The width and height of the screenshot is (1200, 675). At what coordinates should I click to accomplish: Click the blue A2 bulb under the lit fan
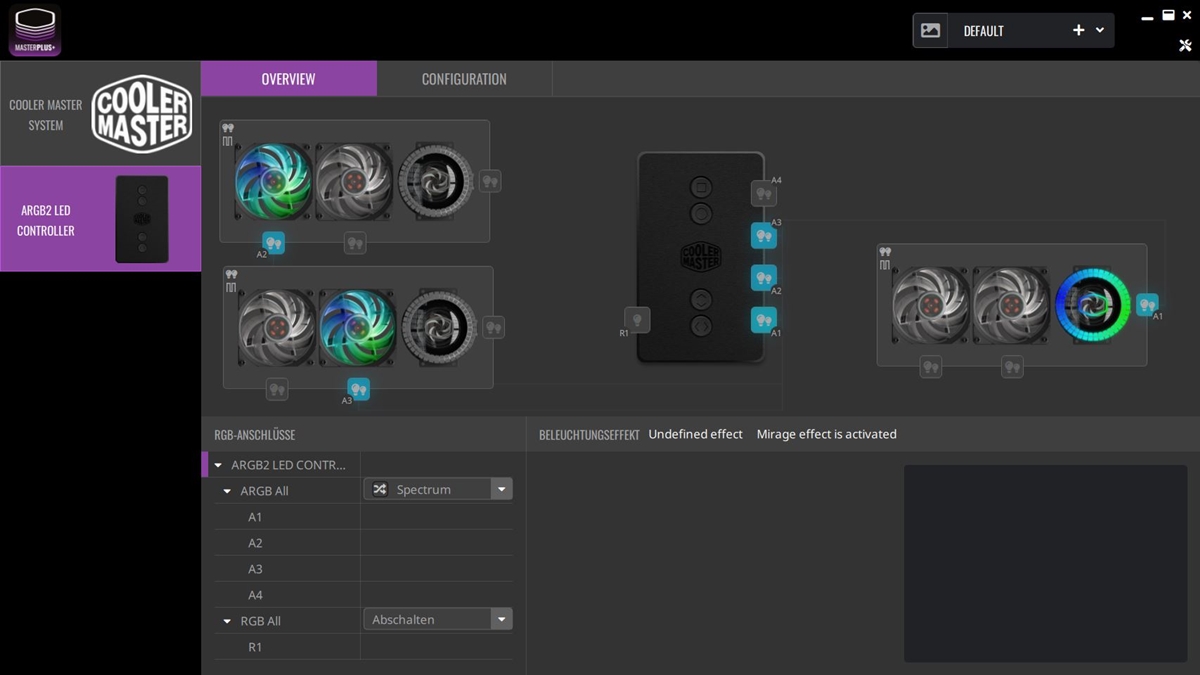click(x=273, y=242)
